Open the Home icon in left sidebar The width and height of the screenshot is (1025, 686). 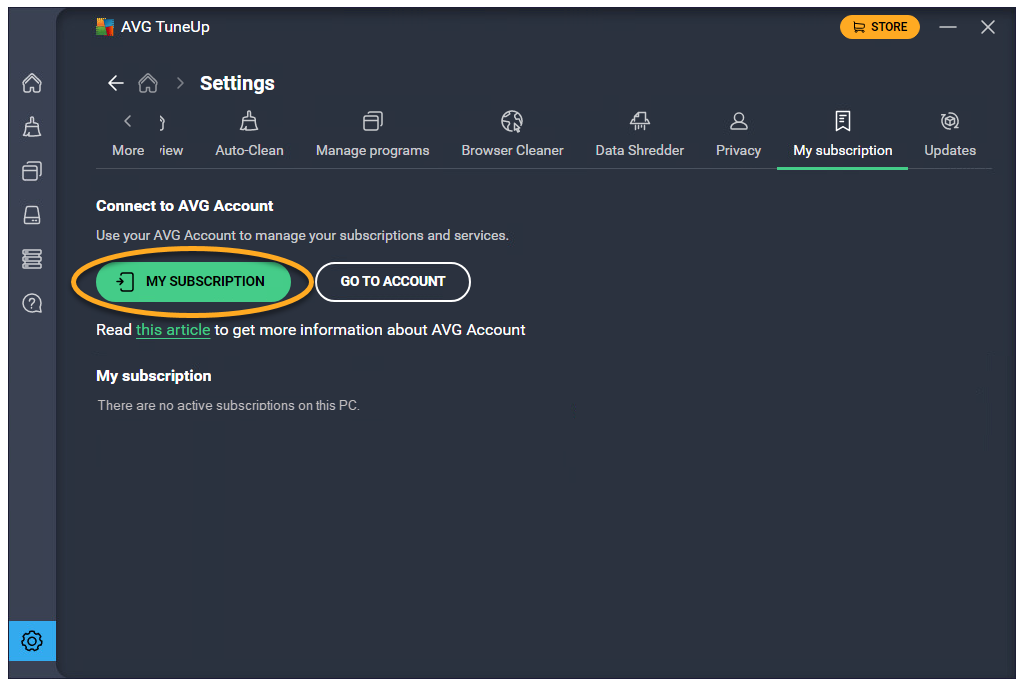pos(32,83)
